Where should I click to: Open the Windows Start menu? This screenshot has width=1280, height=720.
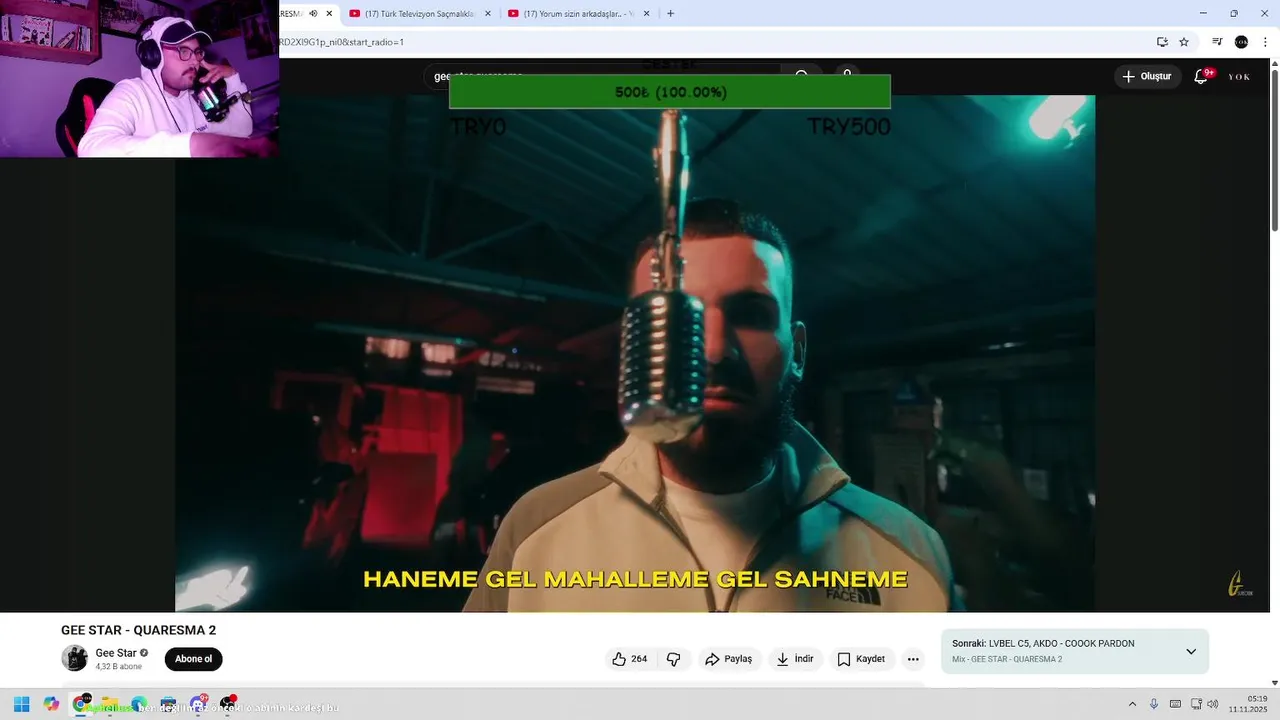point(21,704)
